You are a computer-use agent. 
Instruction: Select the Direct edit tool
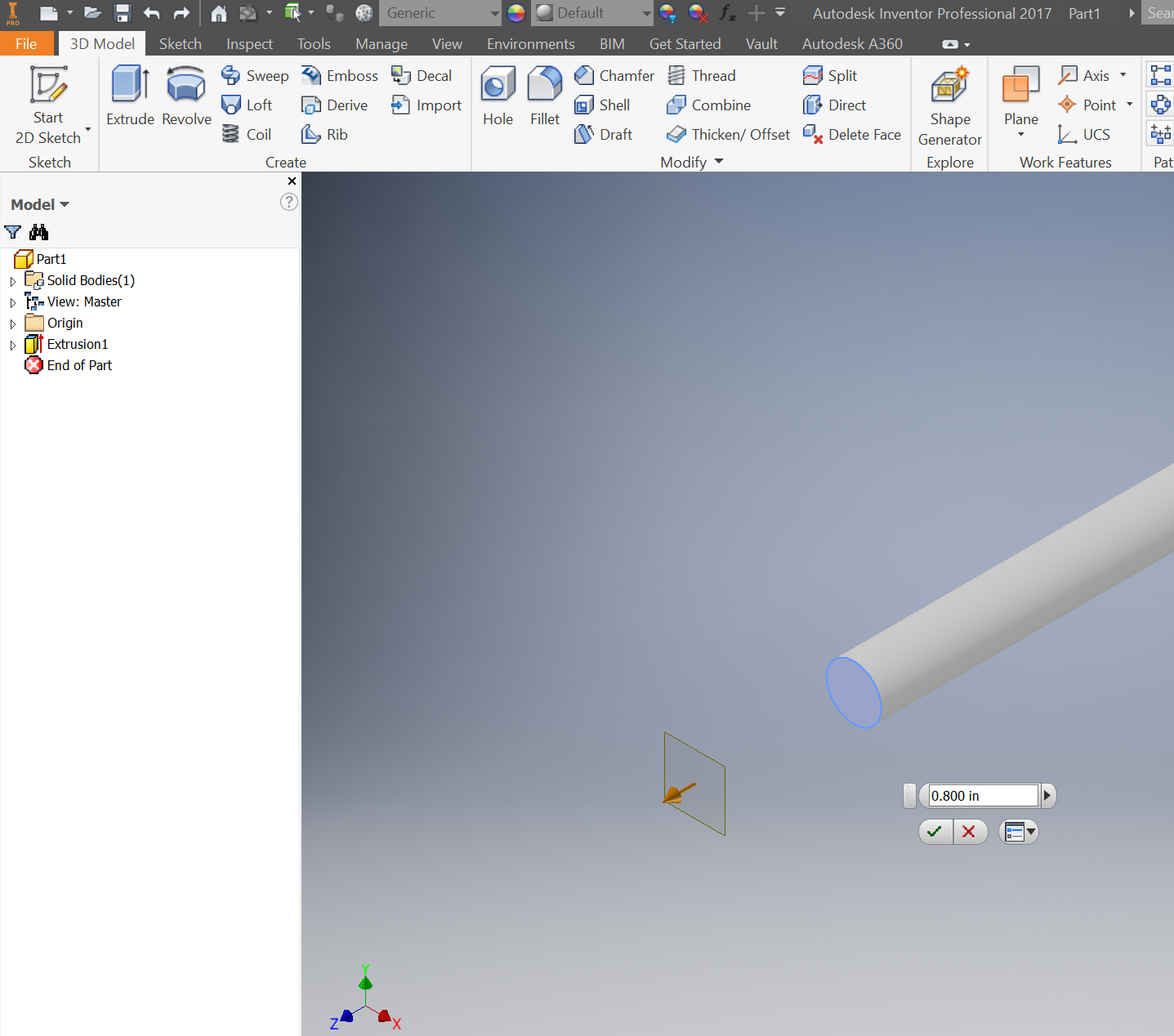pos(835,105)
